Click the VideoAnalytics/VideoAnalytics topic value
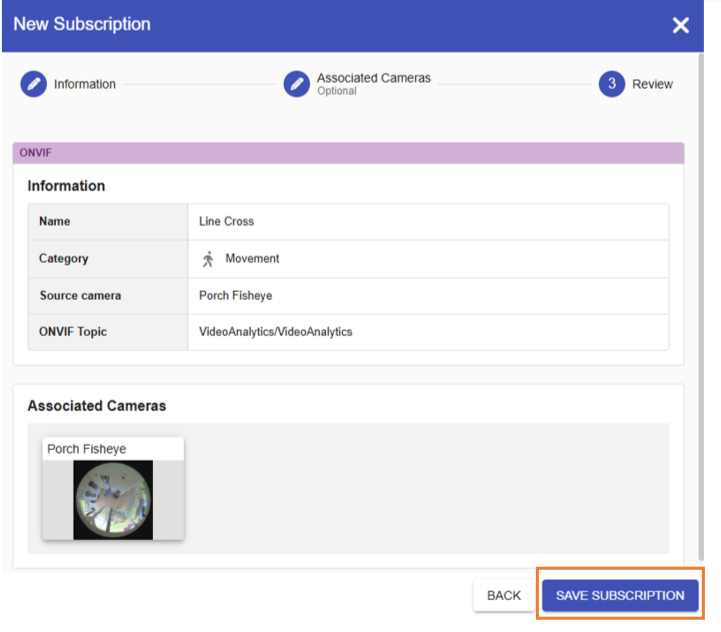The height and width of the screenshot is (632, 721). point(275,332)
